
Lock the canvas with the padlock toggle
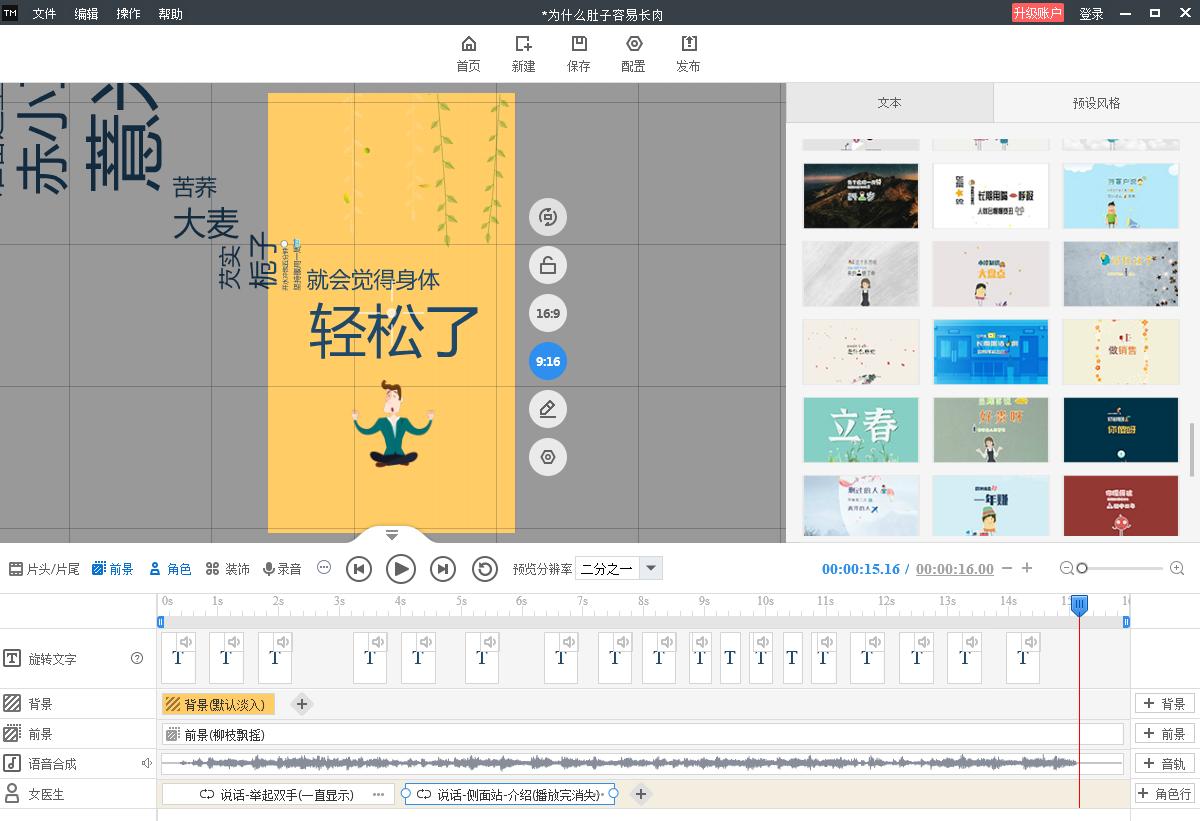click(x=547, y=265)
